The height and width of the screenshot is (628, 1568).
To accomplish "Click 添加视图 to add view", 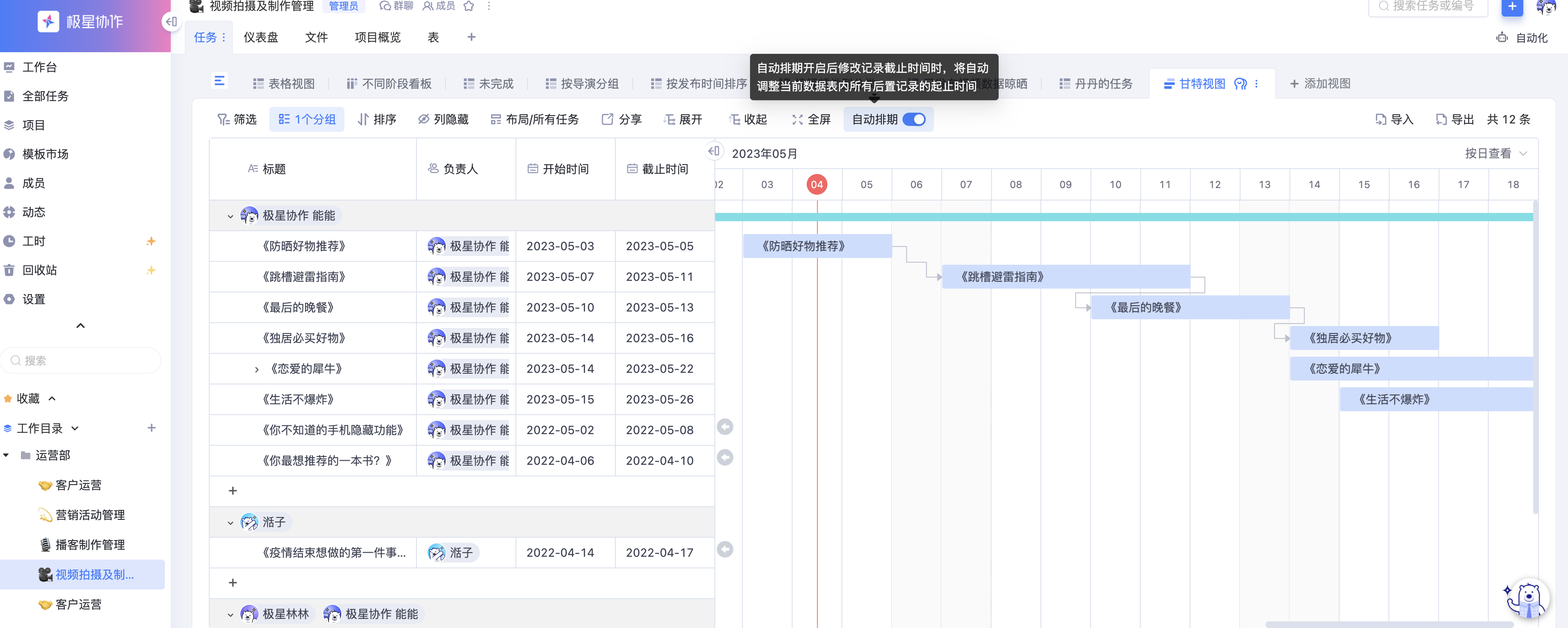I will [1320, 83].
